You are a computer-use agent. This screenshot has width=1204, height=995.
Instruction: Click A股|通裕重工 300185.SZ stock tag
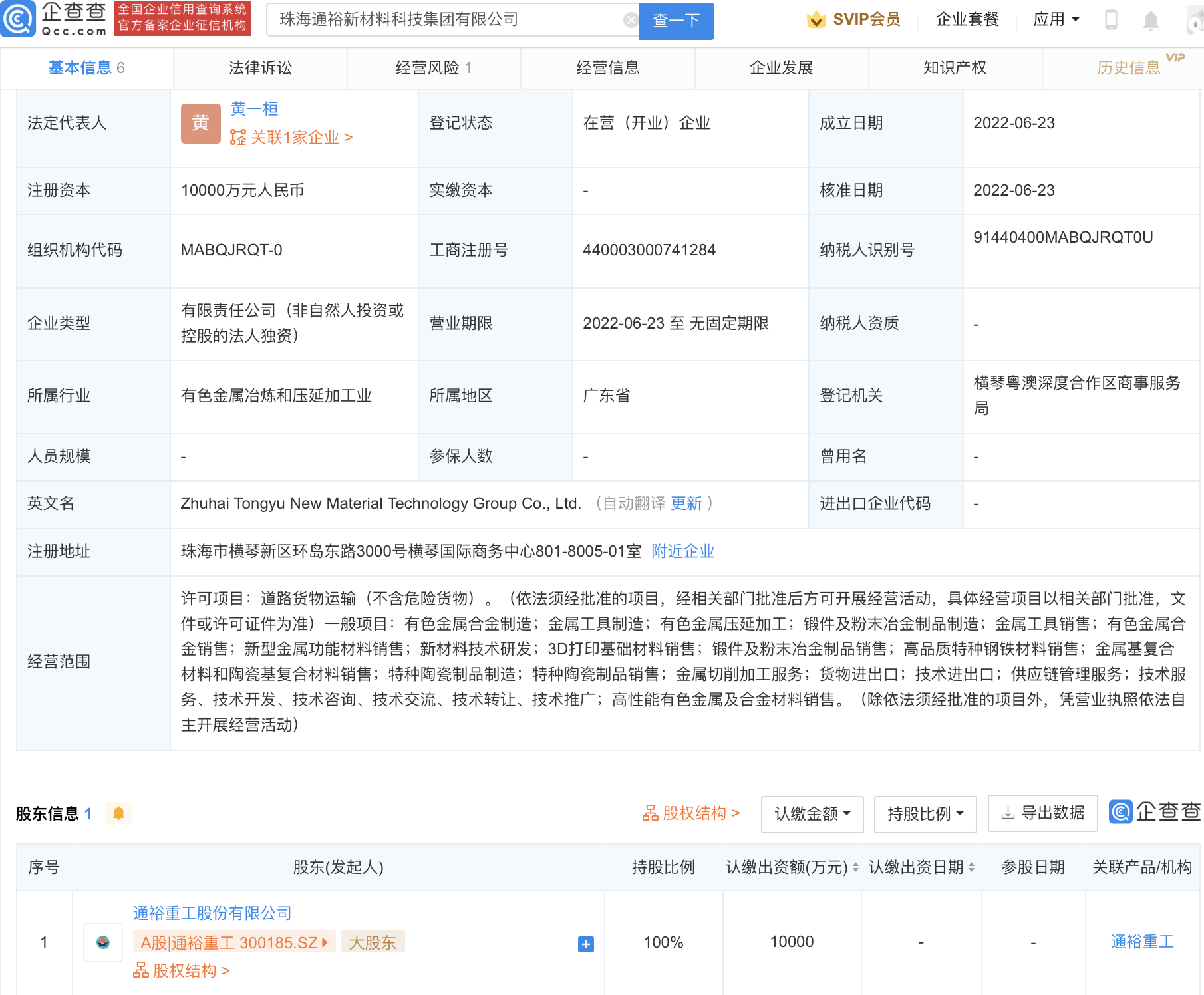[x=234, y=942]
